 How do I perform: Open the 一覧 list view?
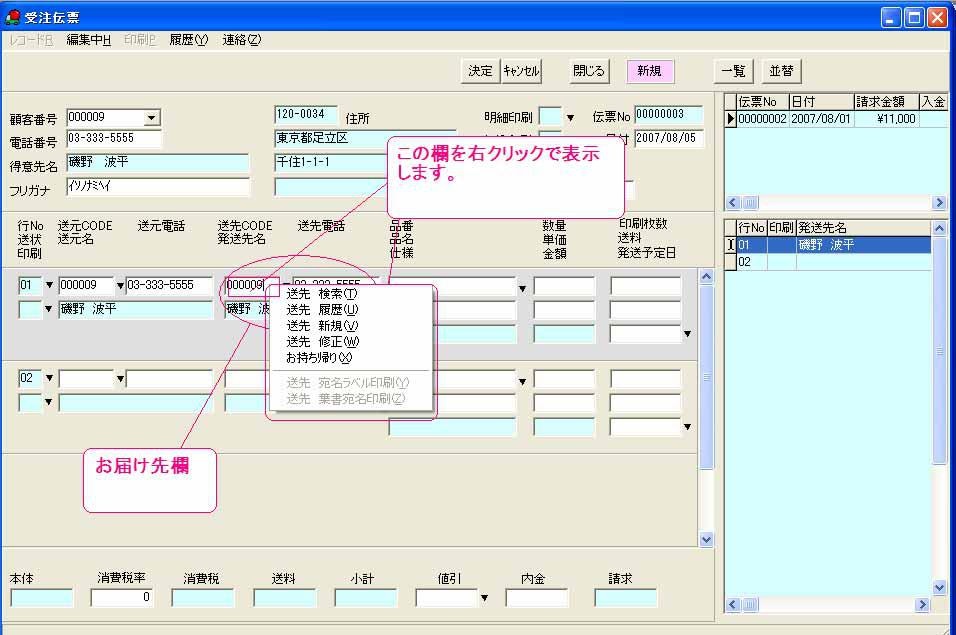click(733, 71)
